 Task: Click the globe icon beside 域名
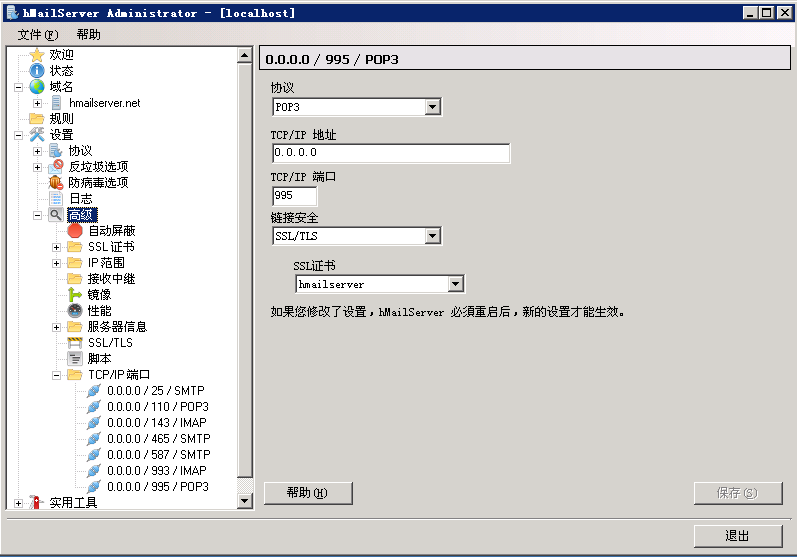click(x=37, y=87)
